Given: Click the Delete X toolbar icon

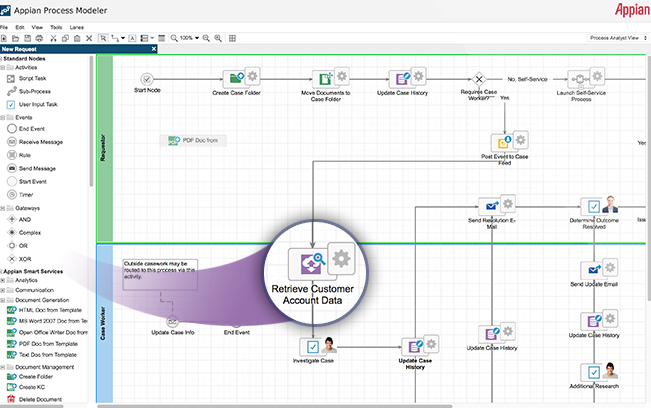Looking at the screenshot, I should click(89, 38).
